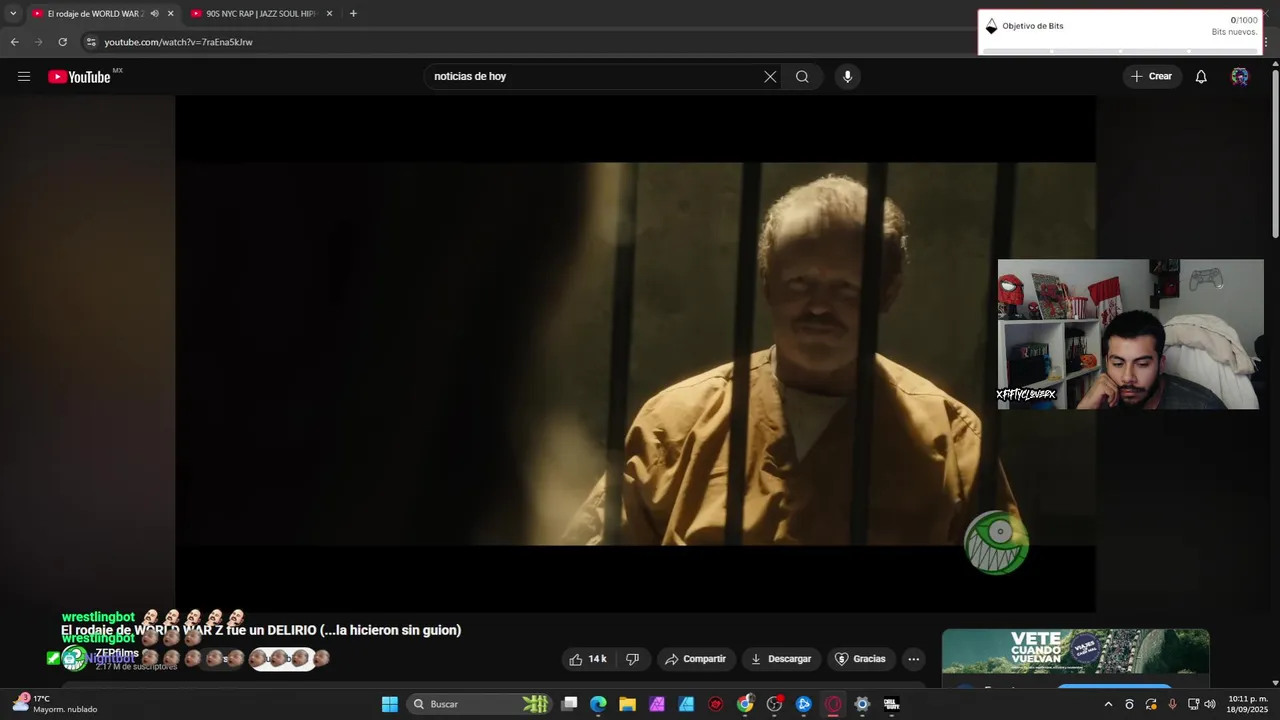
Task: Expand the tab search dropdown arrow
Action: 13,14
